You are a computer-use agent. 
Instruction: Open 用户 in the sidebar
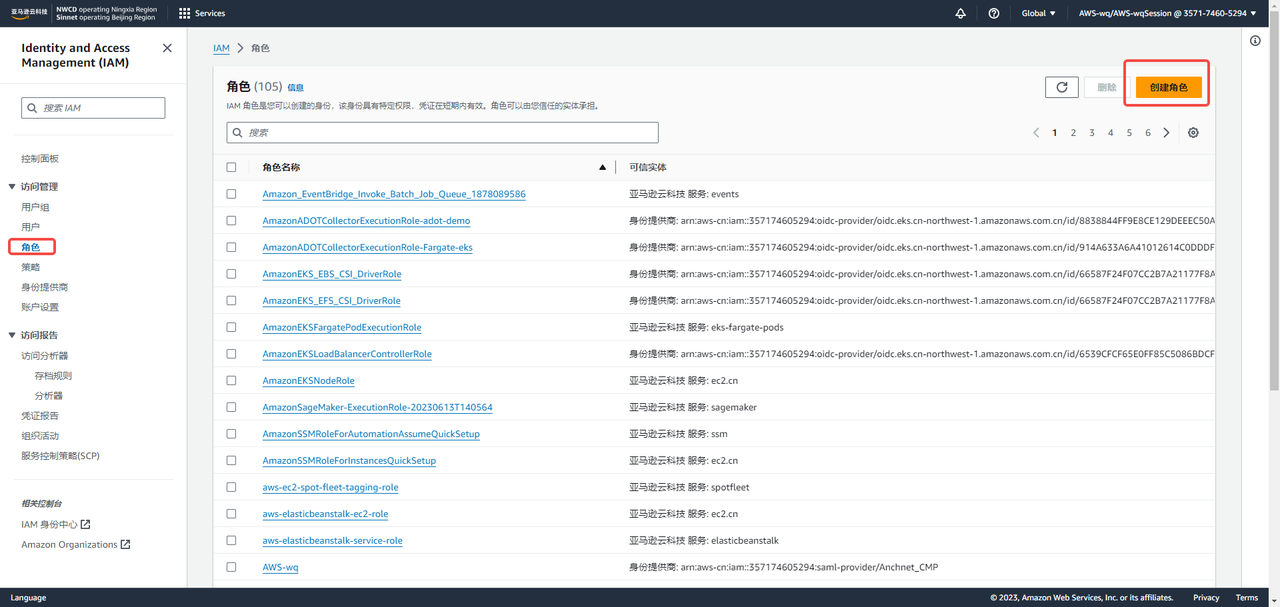(x=30, y=227)
